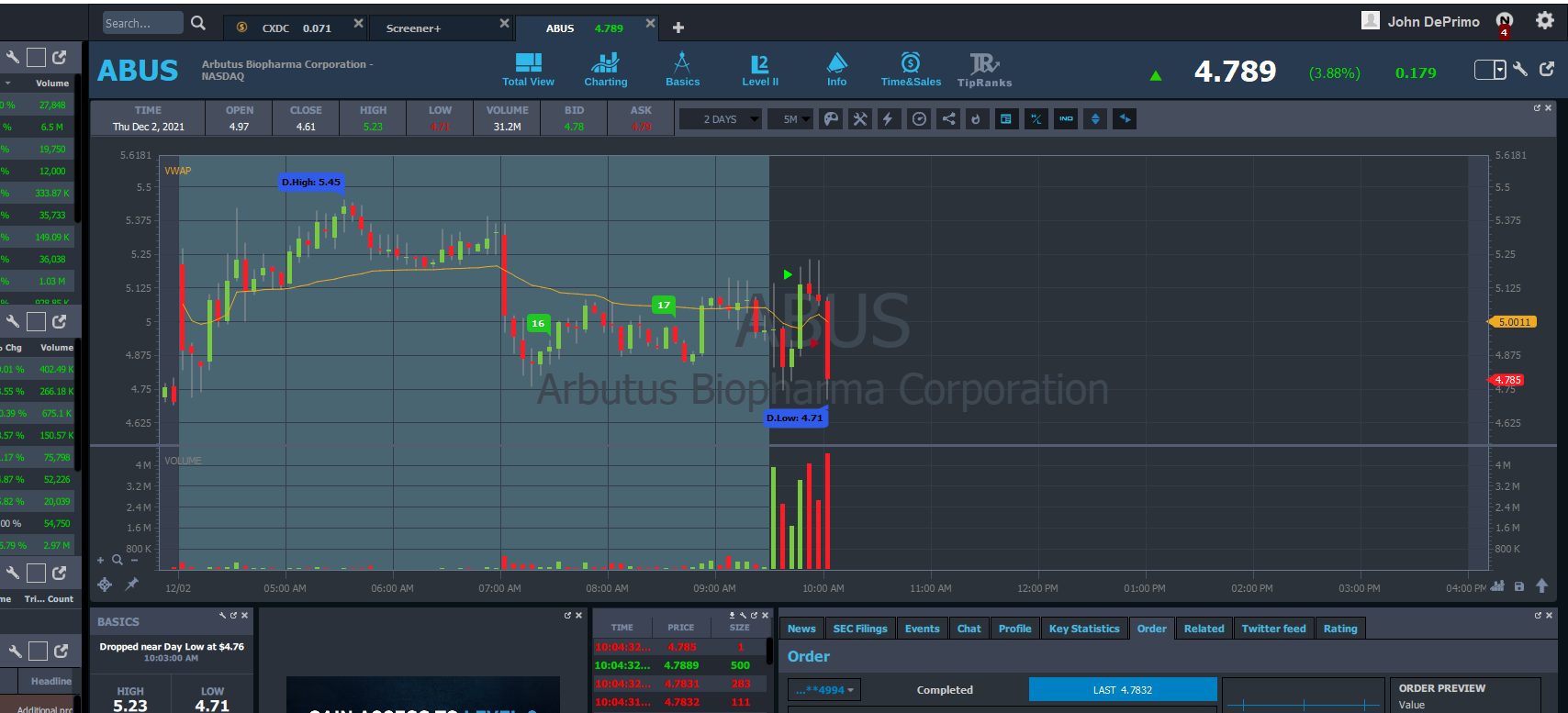The height and width of the screenshot is (713, 1568).
Task: Close the Screener+ tab
Action: tap(504, 23)
